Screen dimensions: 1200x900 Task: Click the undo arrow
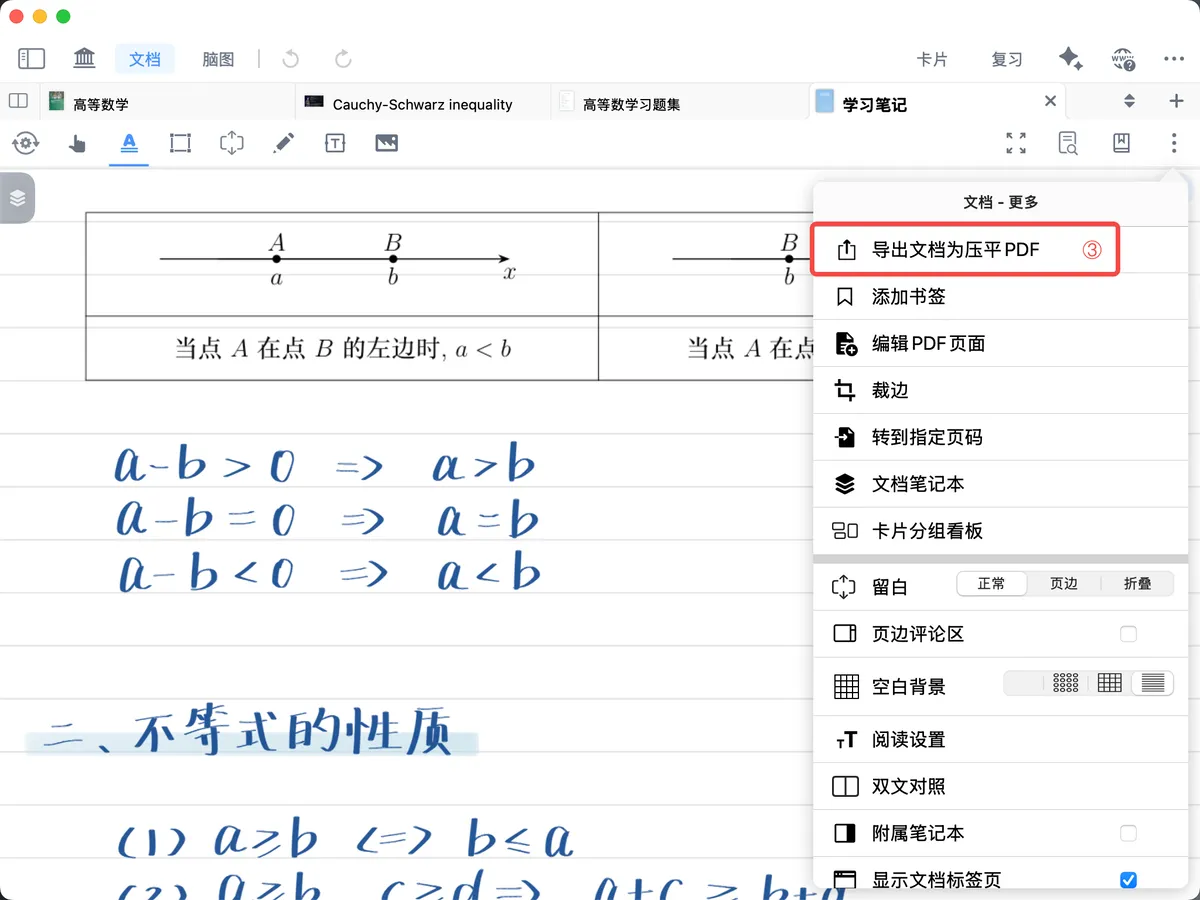[x=291, y=59]
